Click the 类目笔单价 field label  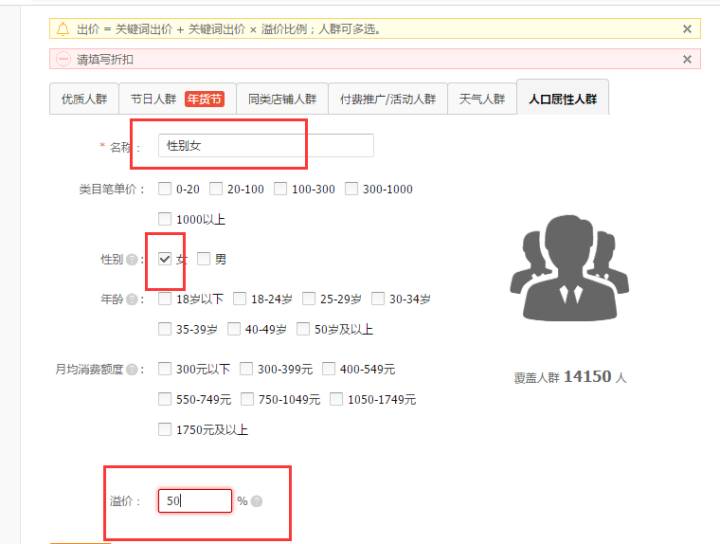coord(112,189)
